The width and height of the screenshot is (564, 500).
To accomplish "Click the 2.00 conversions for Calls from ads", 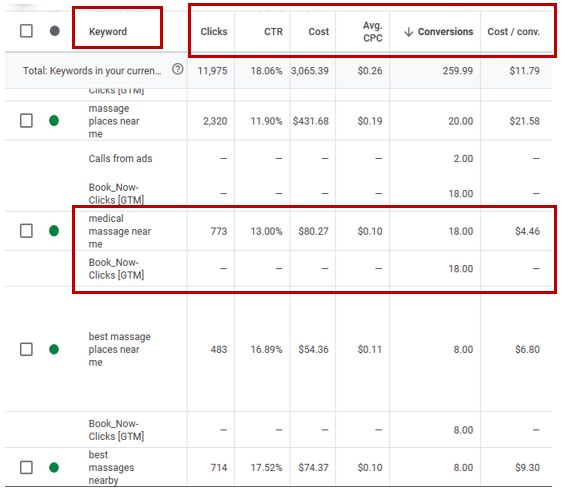I will pos(463,159).
